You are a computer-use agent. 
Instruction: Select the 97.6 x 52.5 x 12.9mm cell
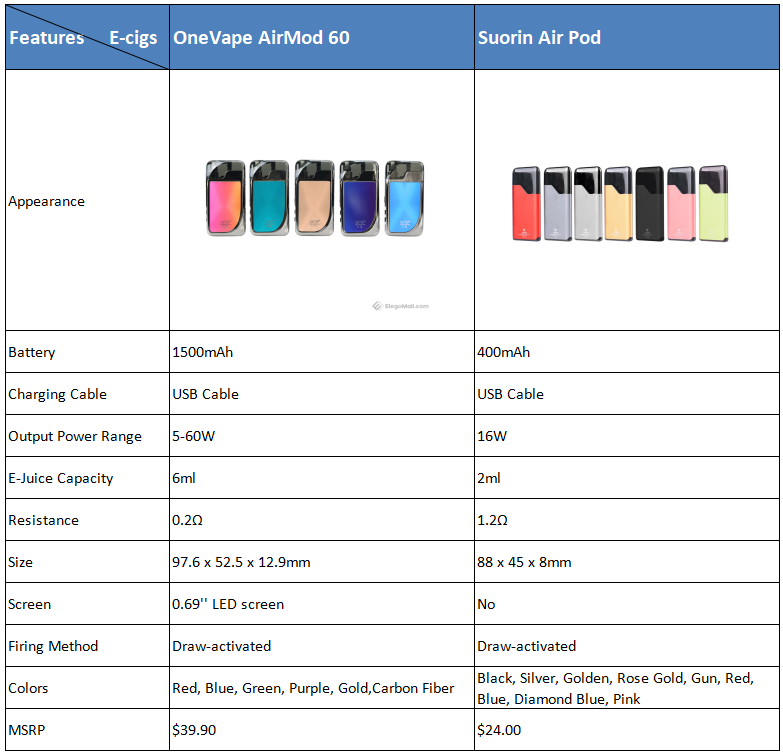(x=322, y=561)
